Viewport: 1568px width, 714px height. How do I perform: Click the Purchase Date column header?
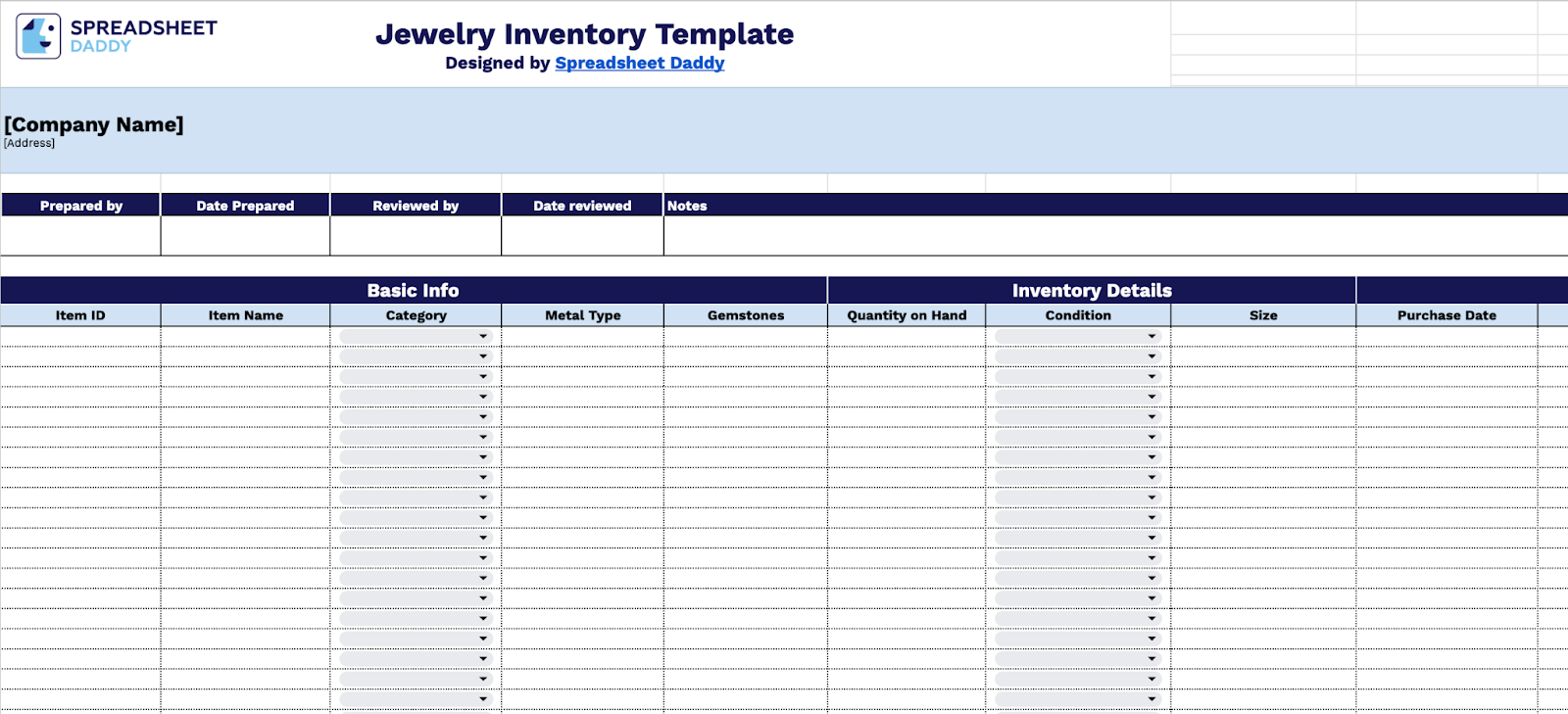pyautogui.click(x=1448, y=314)
